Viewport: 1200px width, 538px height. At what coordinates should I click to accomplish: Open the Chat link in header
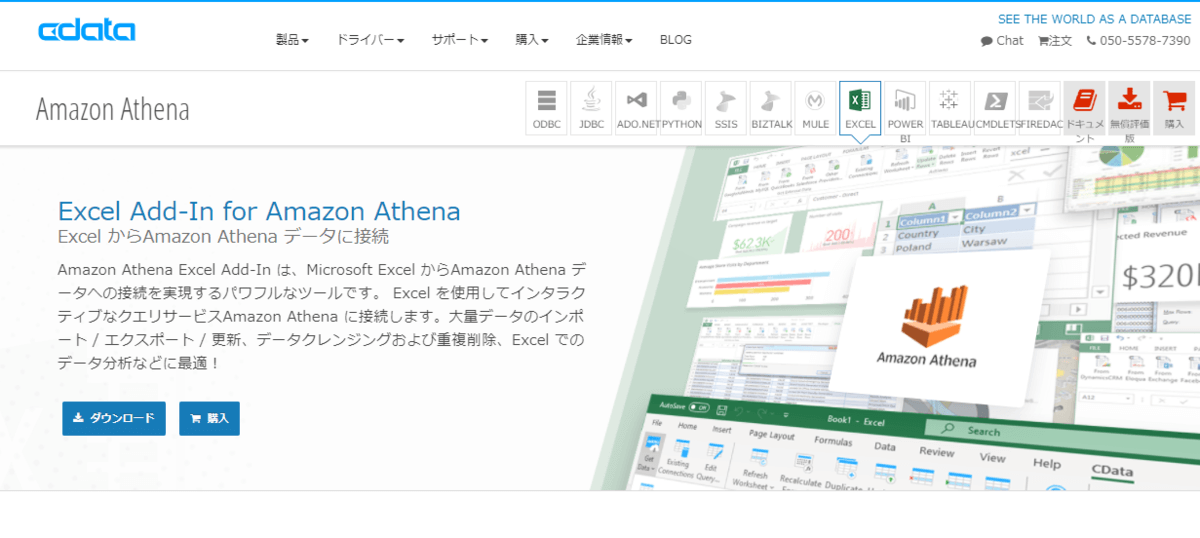point(1002,41)
